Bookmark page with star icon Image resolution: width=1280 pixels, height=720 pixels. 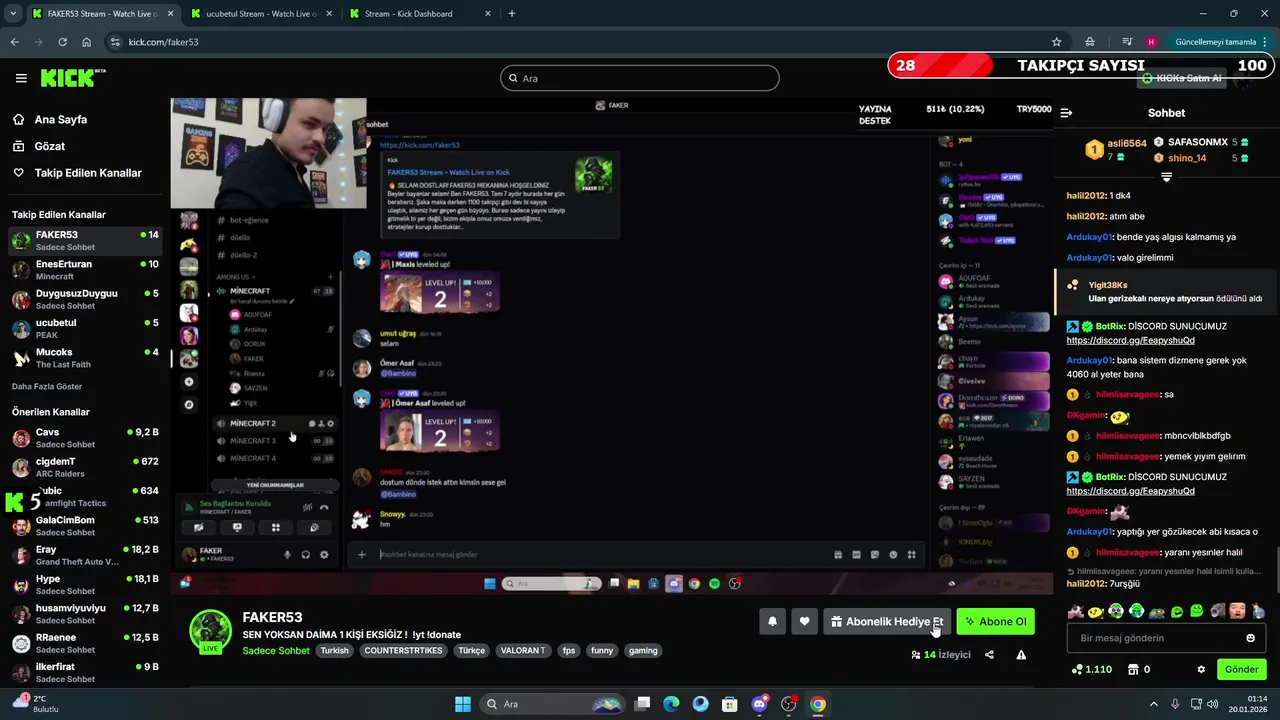(1056, 42)
